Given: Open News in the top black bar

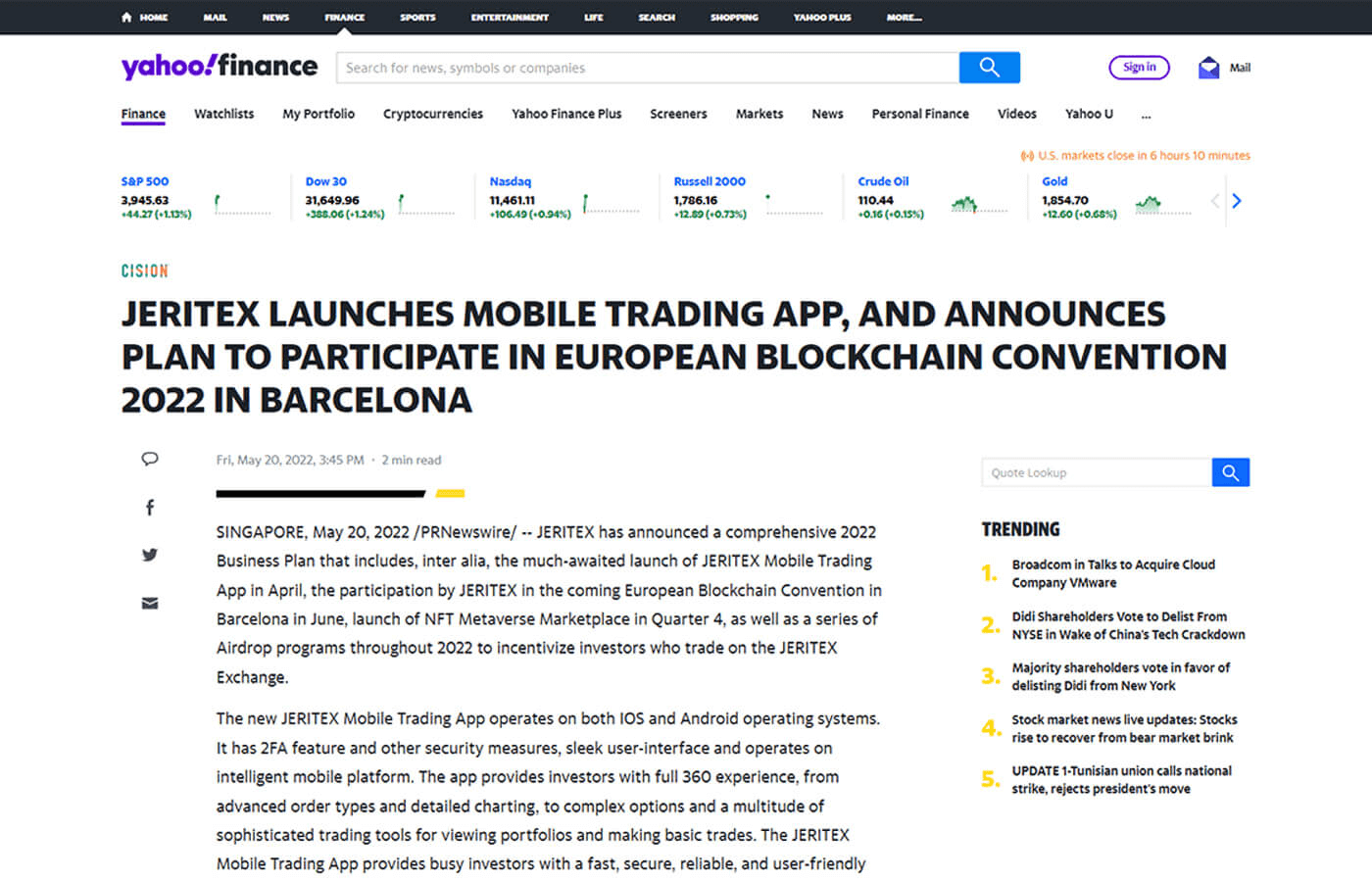Looking at the screenshot, I should (275, 18).
